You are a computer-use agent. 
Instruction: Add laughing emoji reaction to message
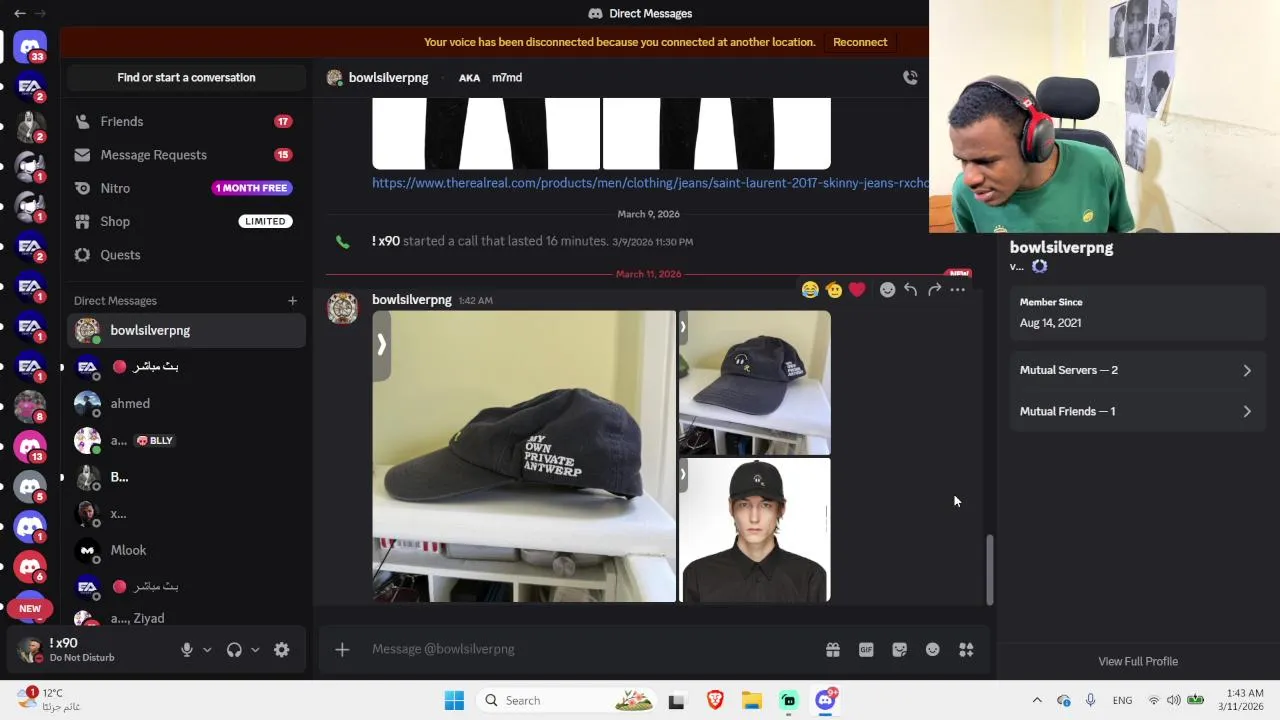810,289
